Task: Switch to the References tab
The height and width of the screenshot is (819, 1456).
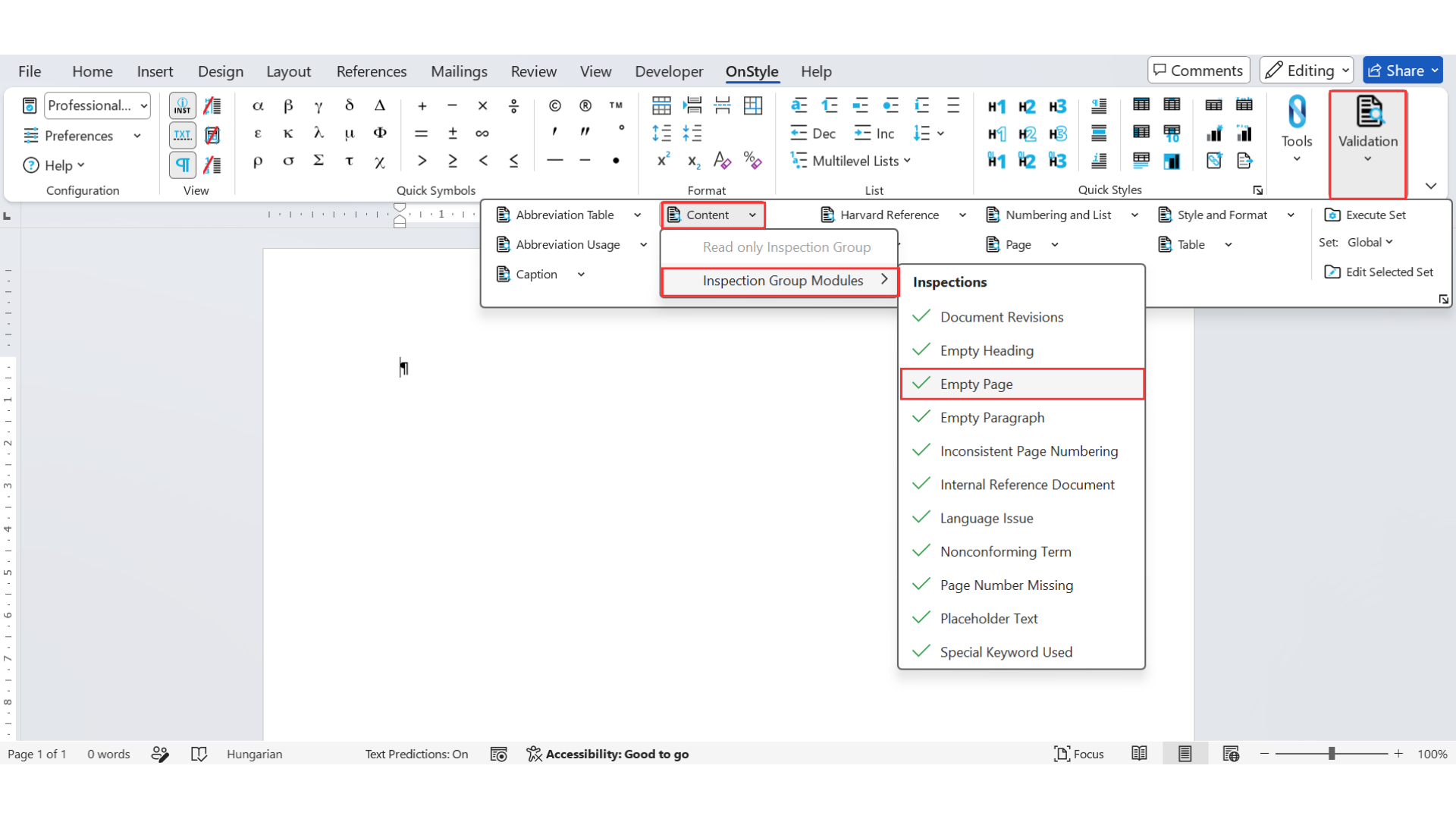Action: click(x=372, y=71)
